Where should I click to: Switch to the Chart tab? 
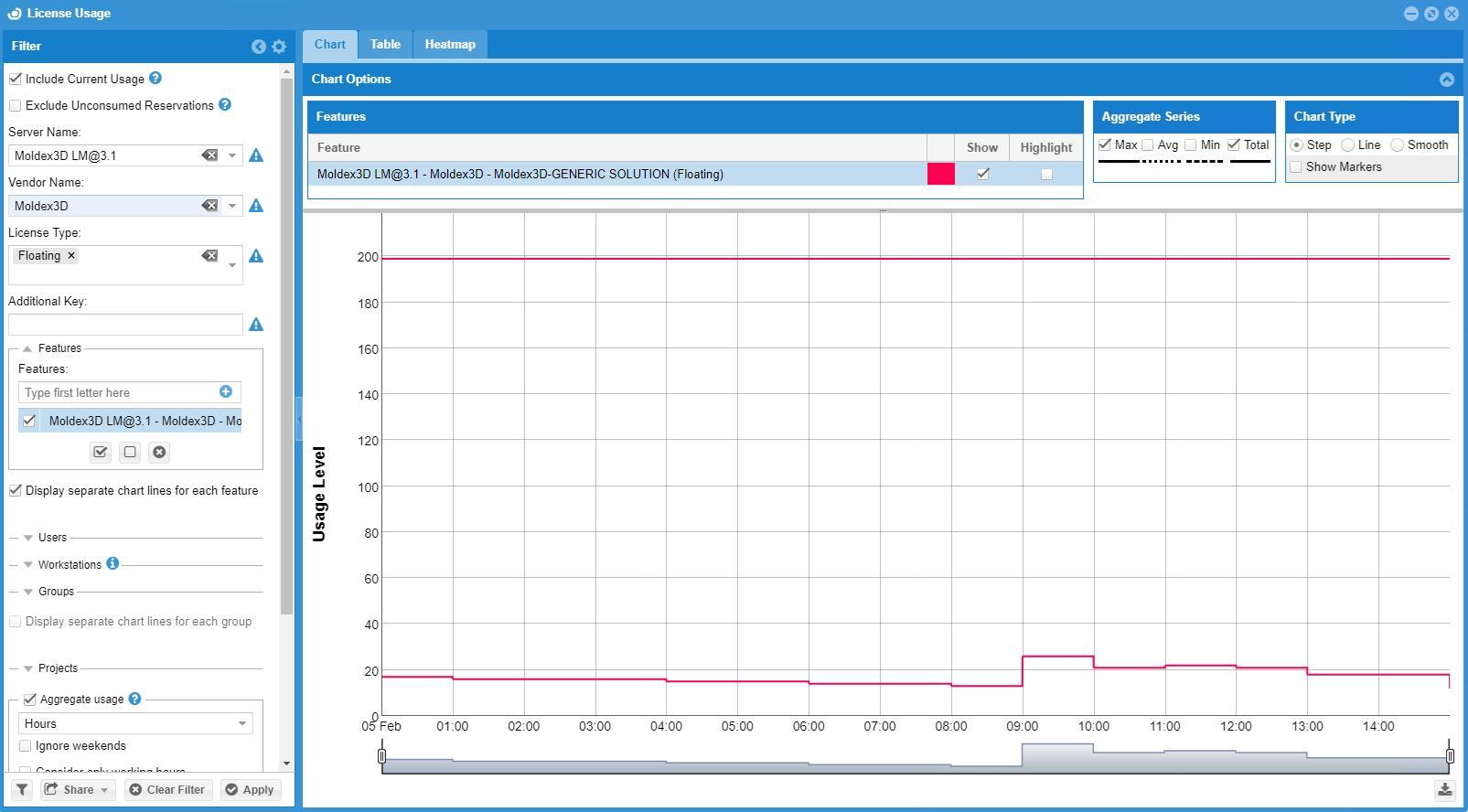pyautogui.click(x=330, y=44)
